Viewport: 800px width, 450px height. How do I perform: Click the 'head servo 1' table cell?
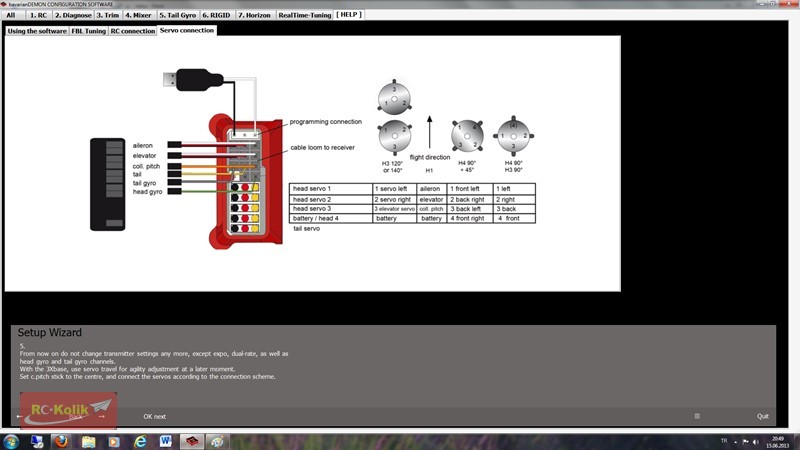click(x=331, y=189)
